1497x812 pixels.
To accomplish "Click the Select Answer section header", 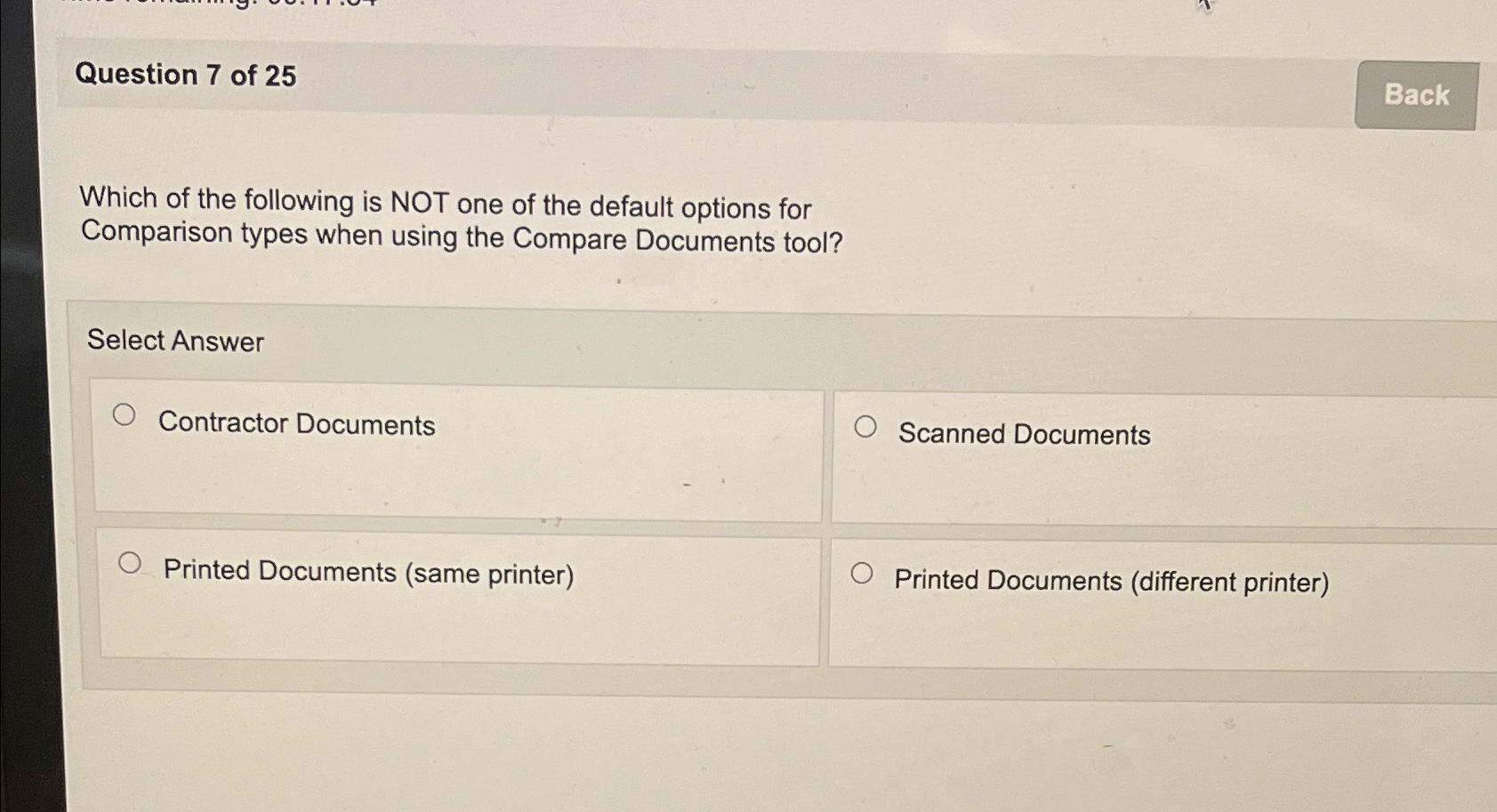I will click(x=174, y=342).
